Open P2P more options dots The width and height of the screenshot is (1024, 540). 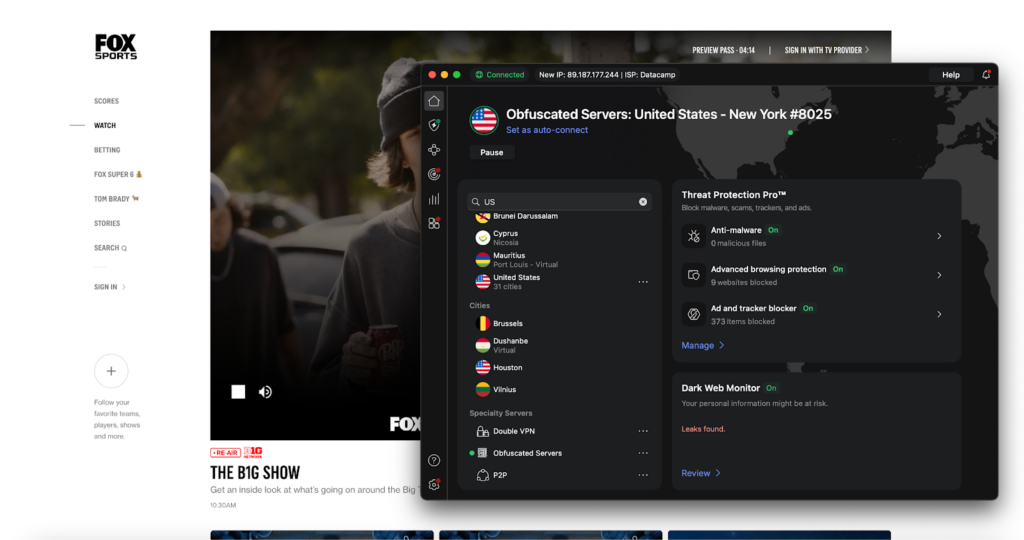pyautogui.click(x=643, y=475)
